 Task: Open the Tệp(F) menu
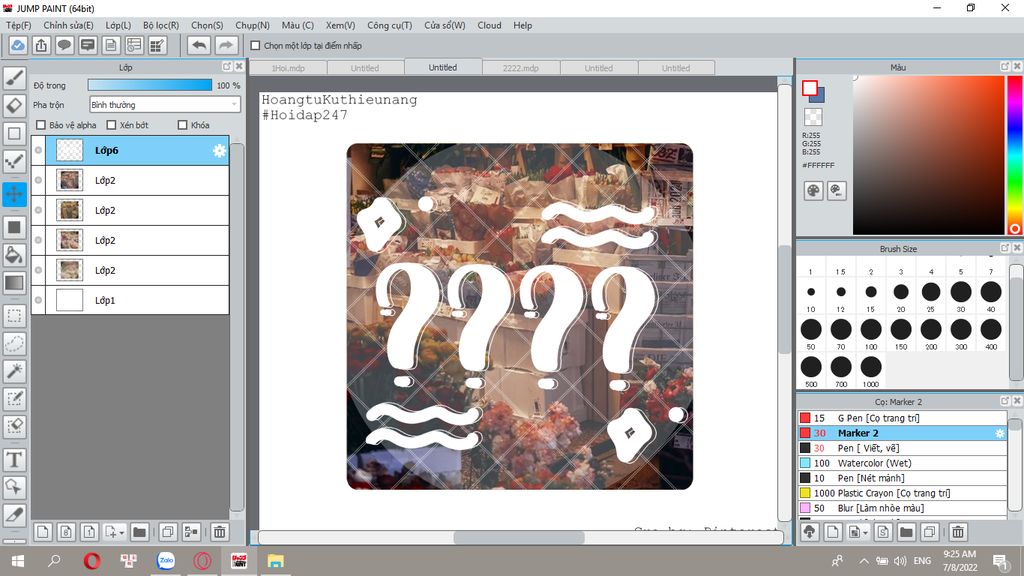click(x=18, y=25)
